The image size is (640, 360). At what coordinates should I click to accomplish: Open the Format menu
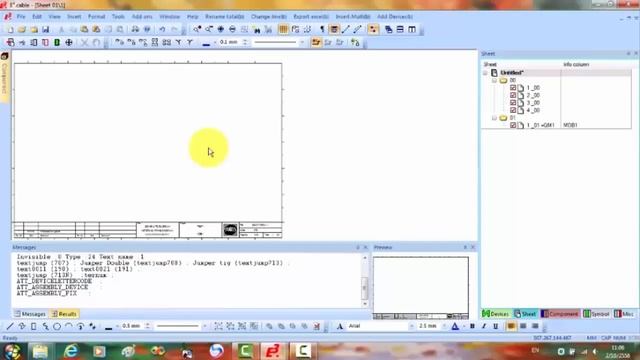coord(97,17)
